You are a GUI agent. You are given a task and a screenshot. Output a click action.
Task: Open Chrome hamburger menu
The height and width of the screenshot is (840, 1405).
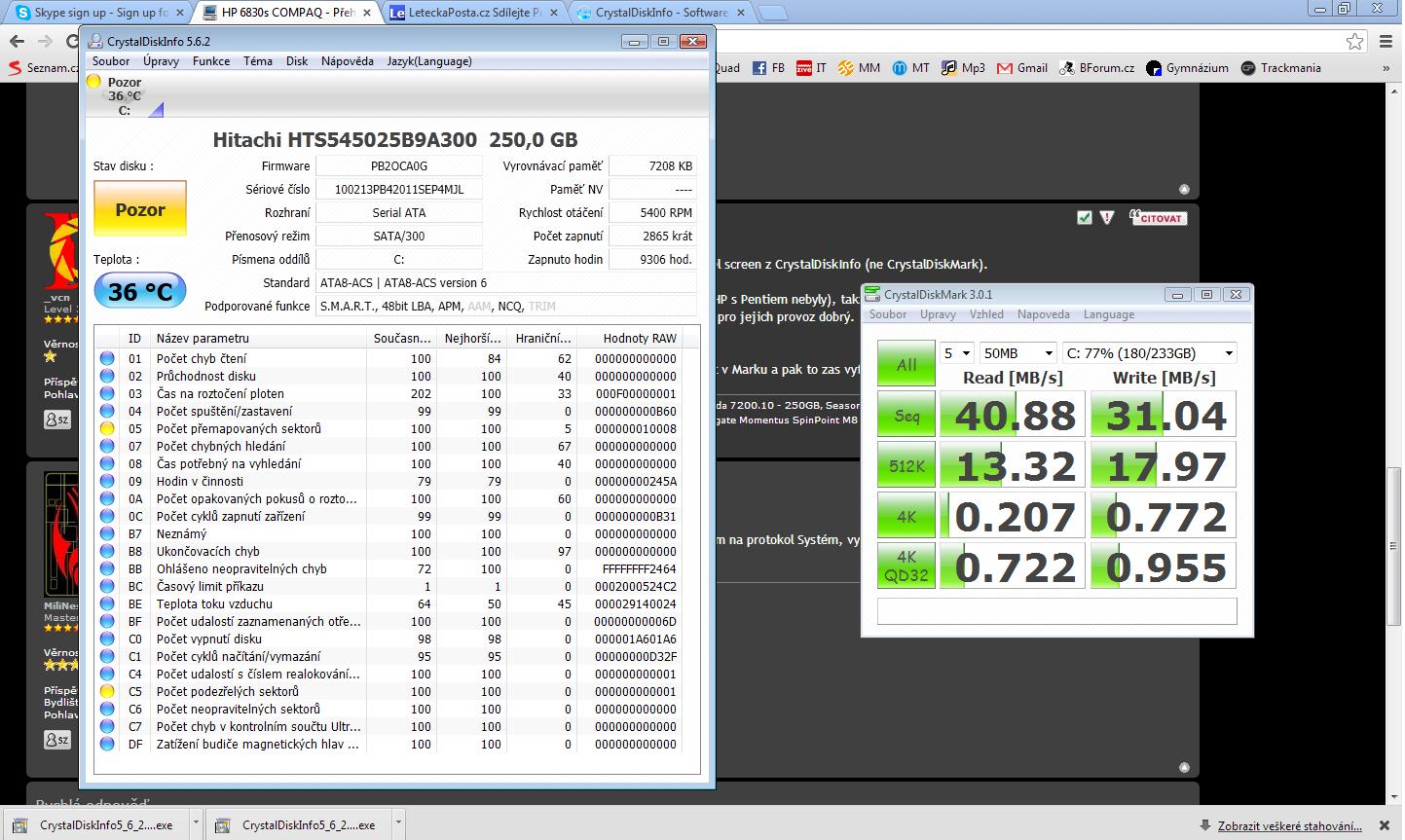click(1387, 41)
